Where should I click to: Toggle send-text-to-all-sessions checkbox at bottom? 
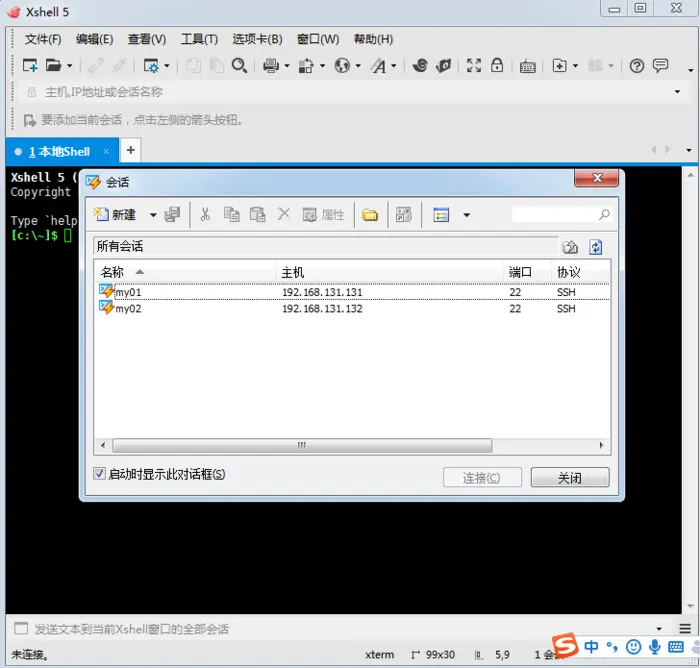coord(21,629)
